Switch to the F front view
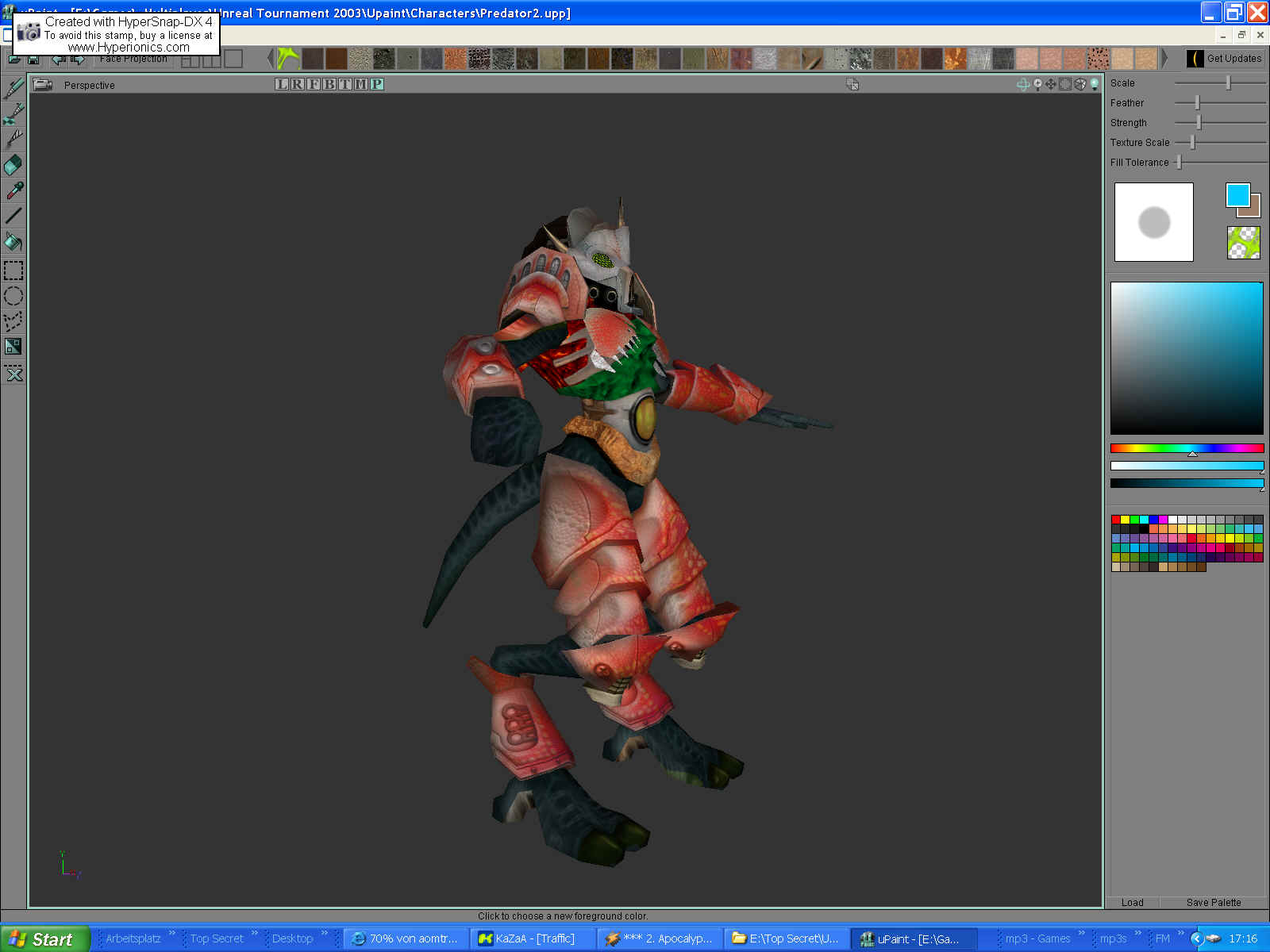1270x952 pixels. coord(313,84)
